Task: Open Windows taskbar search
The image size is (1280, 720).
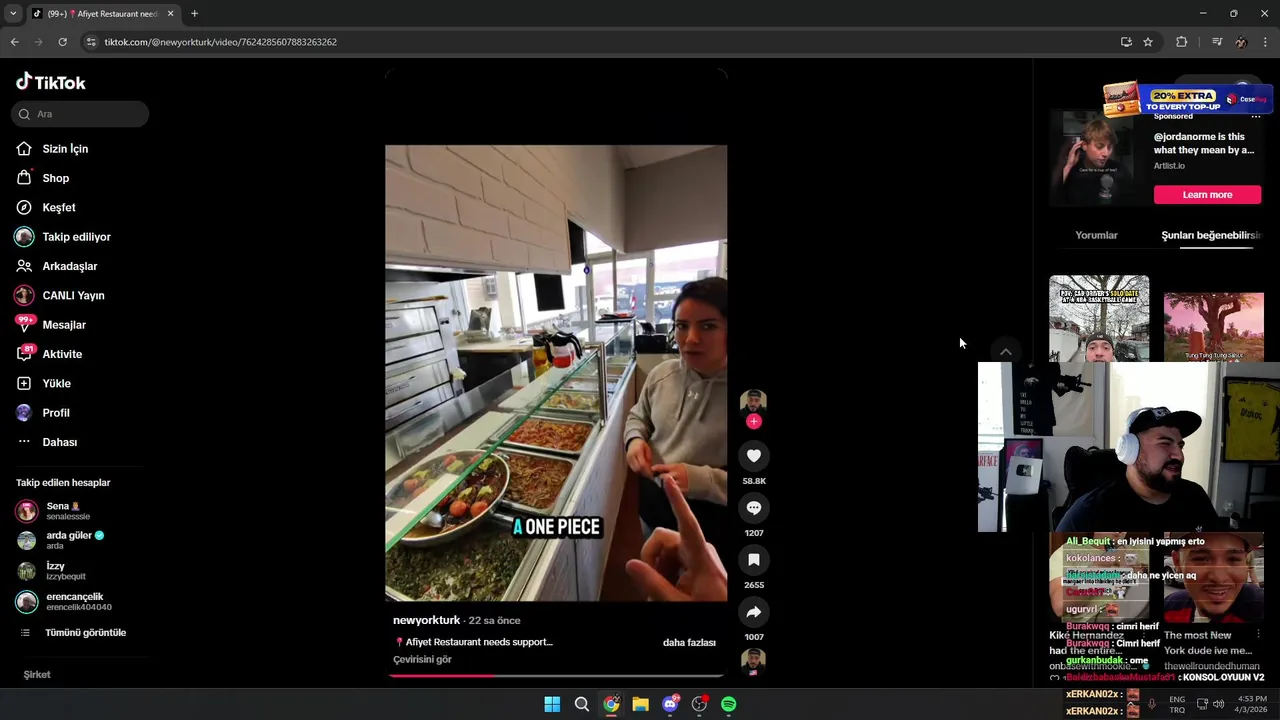Action: [x=581, y=704]
